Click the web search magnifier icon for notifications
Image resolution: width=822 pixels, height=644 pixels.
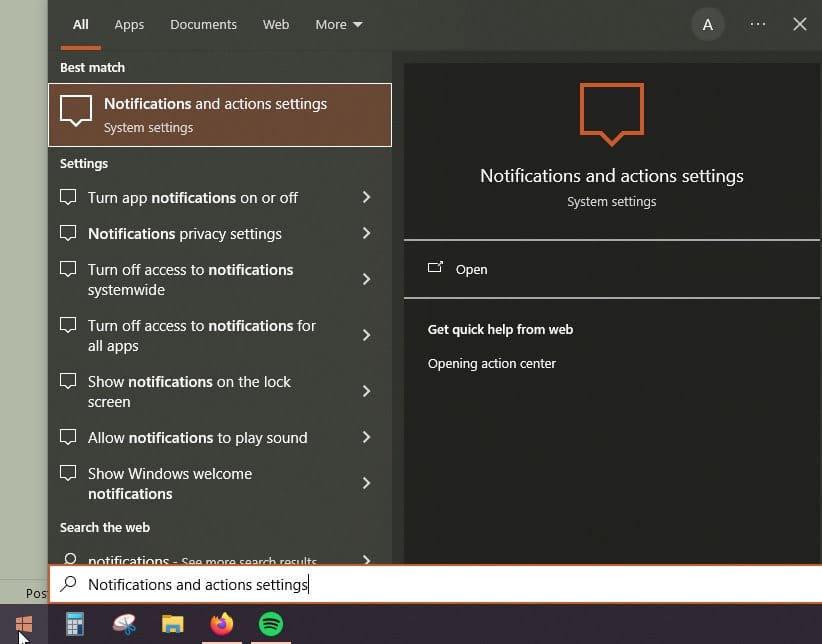tap(70, 559)
